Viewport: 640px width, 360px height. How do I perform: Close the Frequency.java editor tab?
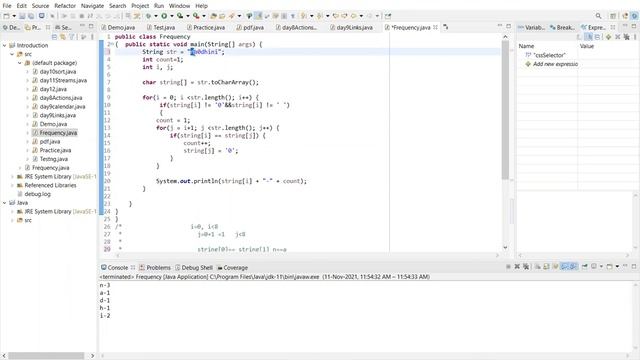(436, 27)
